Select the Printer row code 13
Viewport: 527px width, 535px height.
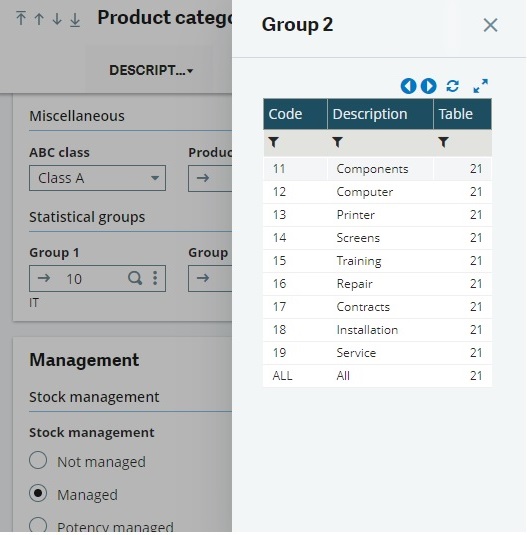tap(377, 215)
